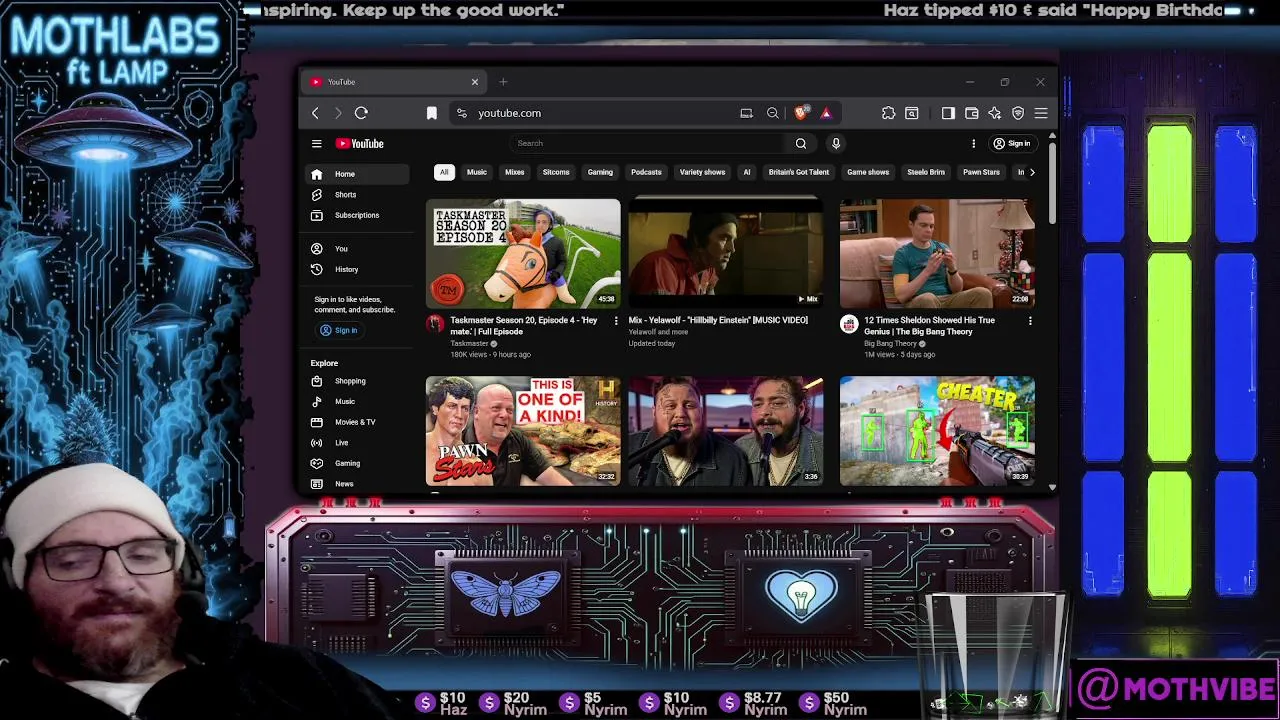The width and height of the screenshot is (1280, 720).
Task: Open the Pawn Stars 'One of a Kind' thumbnail
Action: click(523, 431)
